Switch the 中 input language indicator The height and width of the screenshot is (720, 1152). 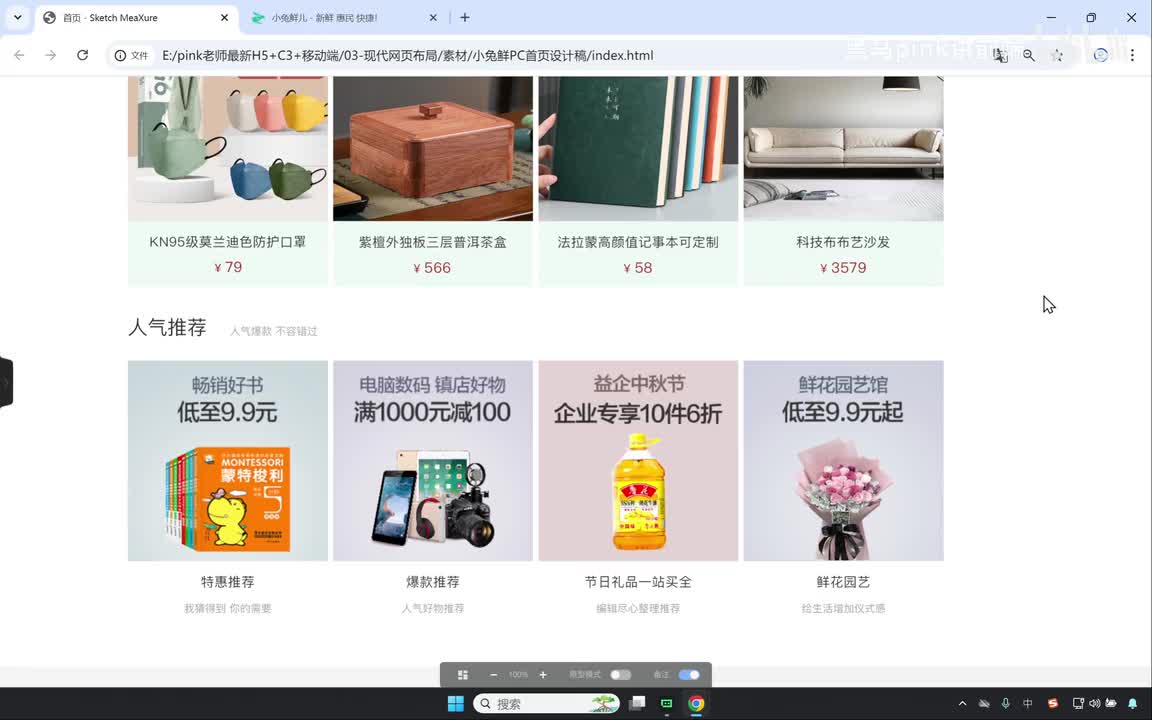(x=1028, y=704)
